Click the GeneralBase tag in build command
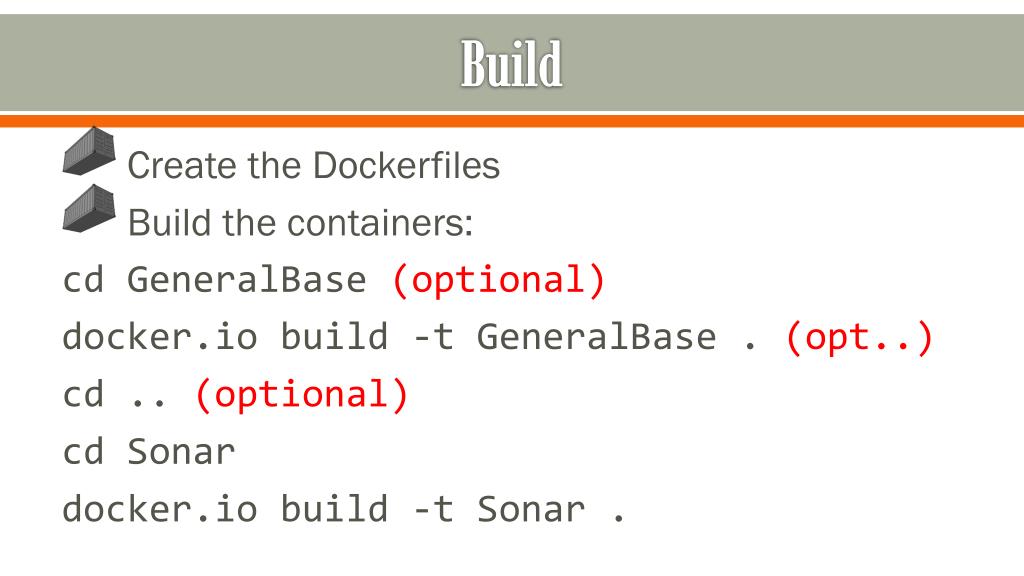 (x=596, y=338)
